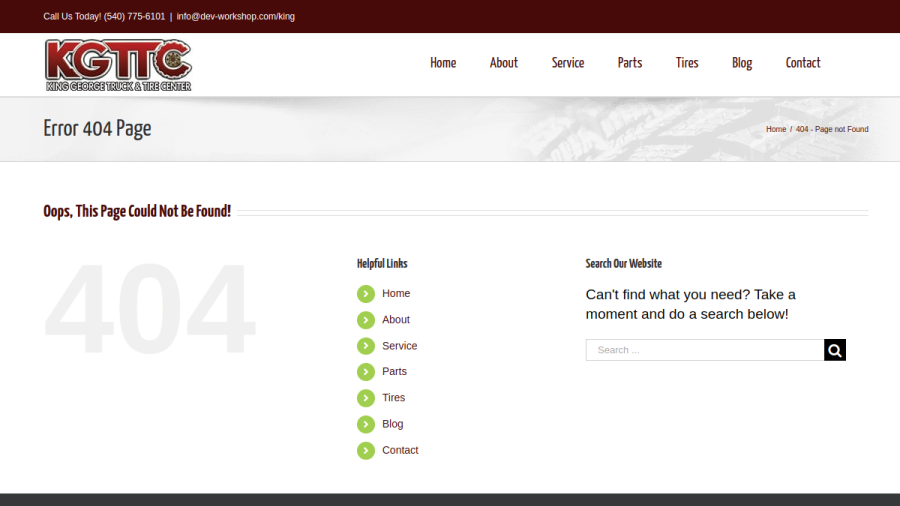Image resolution: width=900 pixels, height=506 pixels.
Task: Follow the Blog link under Helpful Links
Action: click(x=393, y=424)
